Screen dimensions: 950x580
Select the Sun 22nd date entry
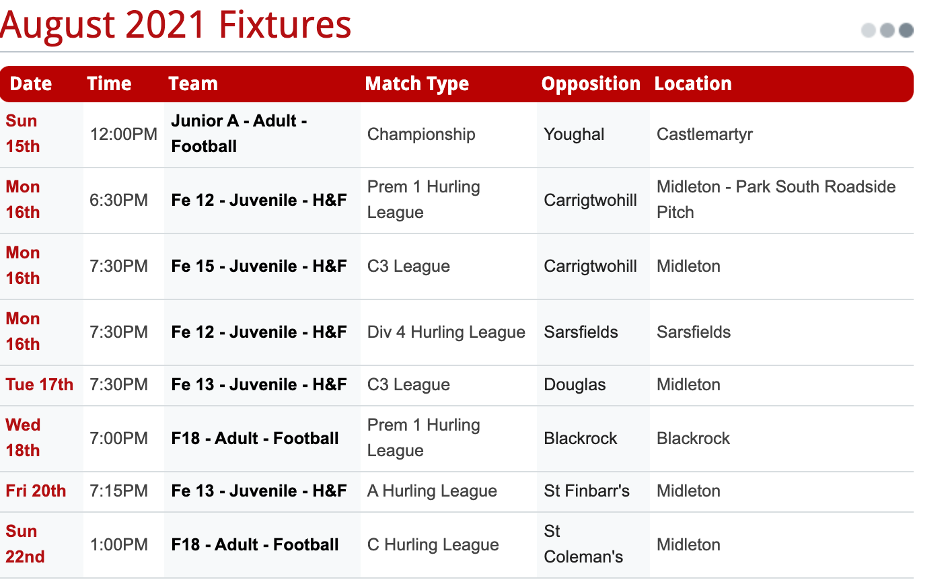coord(25,544)
